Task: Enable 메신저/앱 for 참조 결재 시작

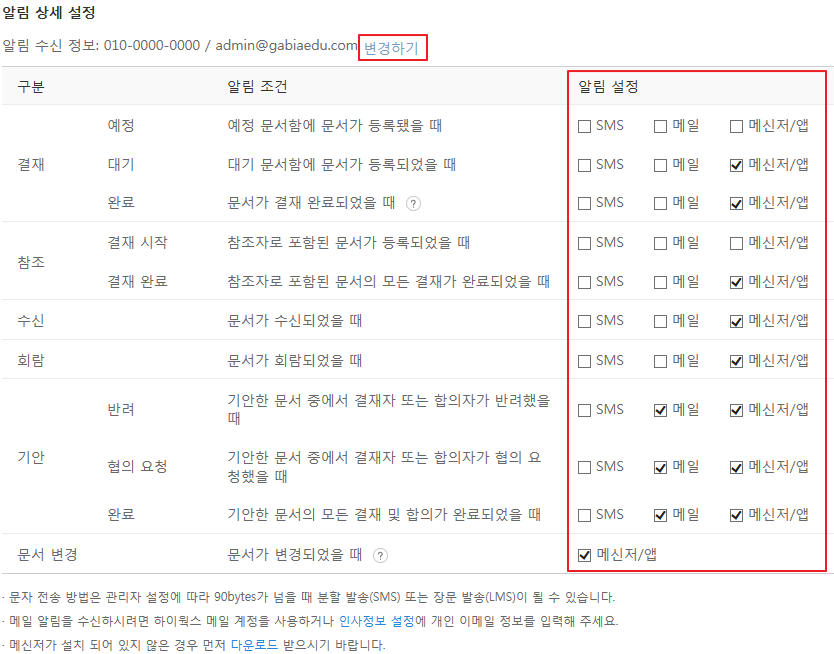Action: pos(737,243)
